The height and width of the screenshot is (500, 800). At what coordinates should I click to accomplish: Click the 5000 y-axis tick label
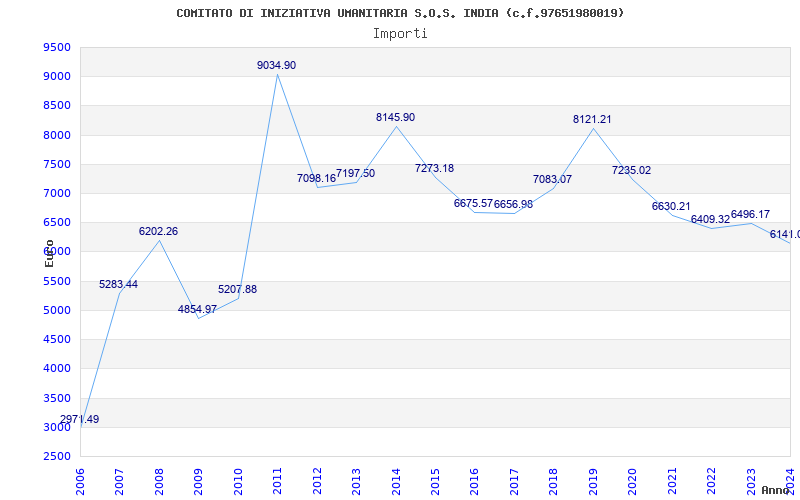(57, 310)
